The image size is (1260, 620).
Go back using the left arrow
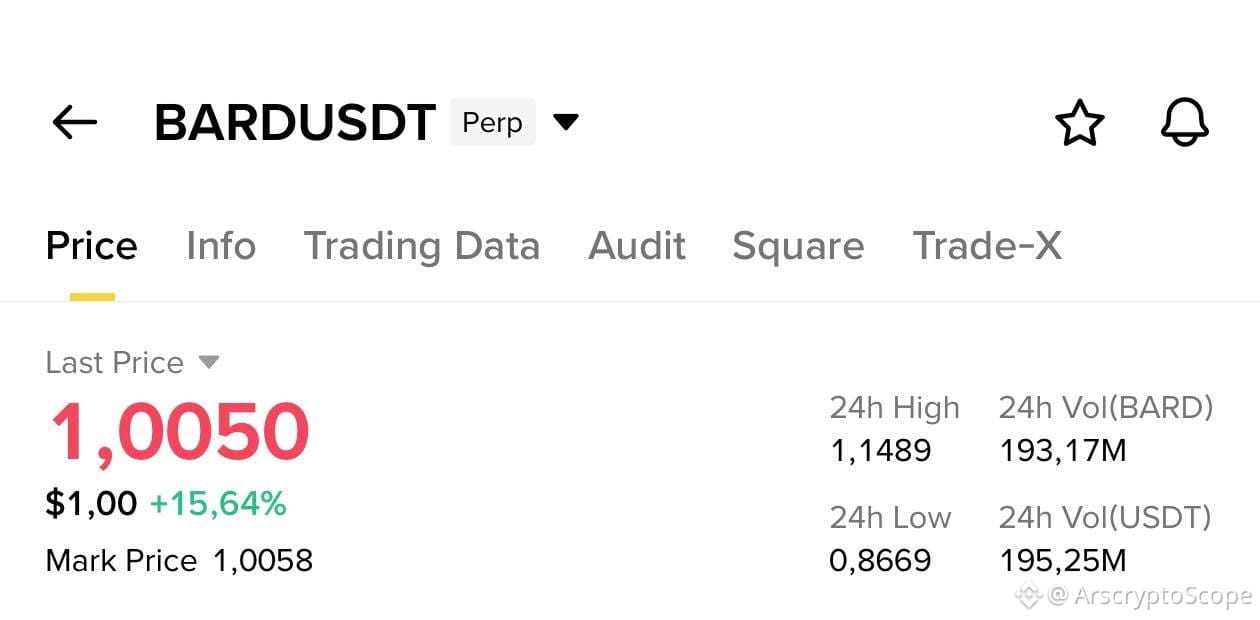[x=75, y=123]
